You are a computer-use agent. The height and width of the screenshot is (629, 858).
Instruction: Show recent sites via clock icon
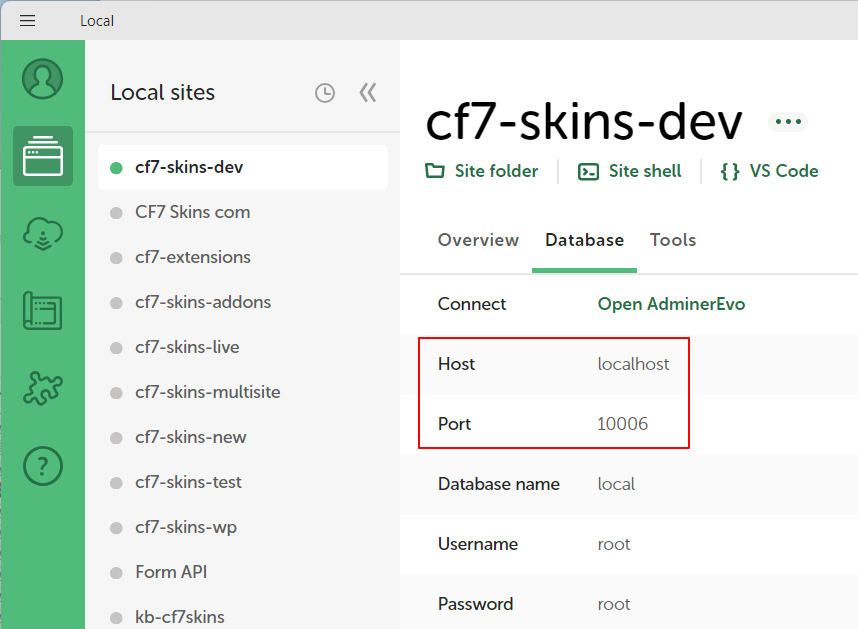(x=325, y=93)
